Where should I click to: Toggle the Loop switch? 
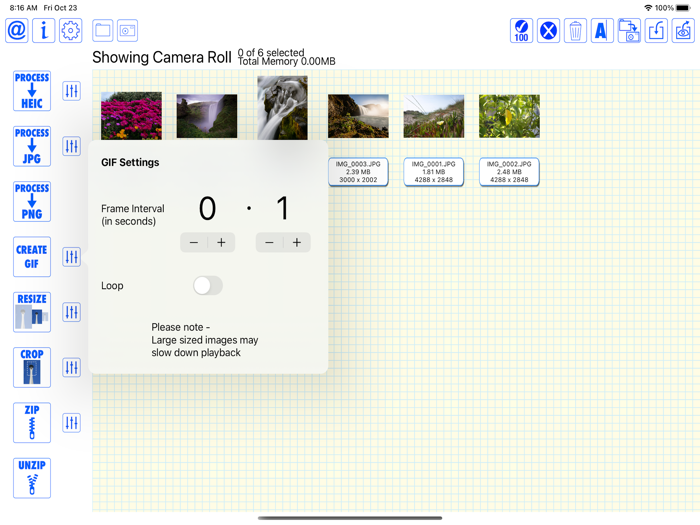tap(208, 285)
